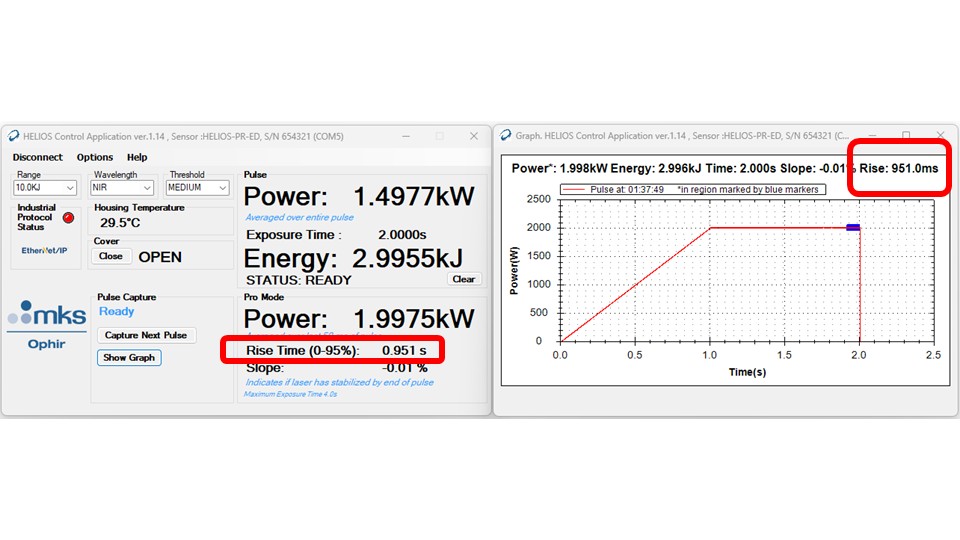The image size is (960, 540).
Task: Expand the Wavelength dropdown set to NIR
Action: click(121, 188)
